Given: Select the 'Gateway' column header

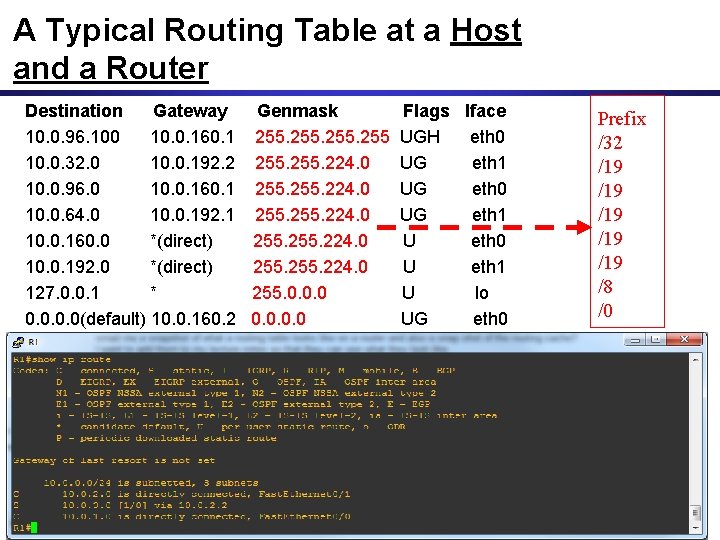Looking at the screenshot, I should (191, 111).
